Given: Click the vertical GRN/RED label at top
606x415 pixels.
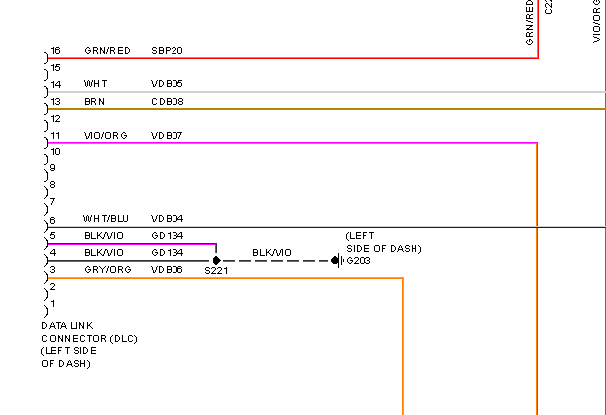Looking at the screenshot, I should 529,22.
